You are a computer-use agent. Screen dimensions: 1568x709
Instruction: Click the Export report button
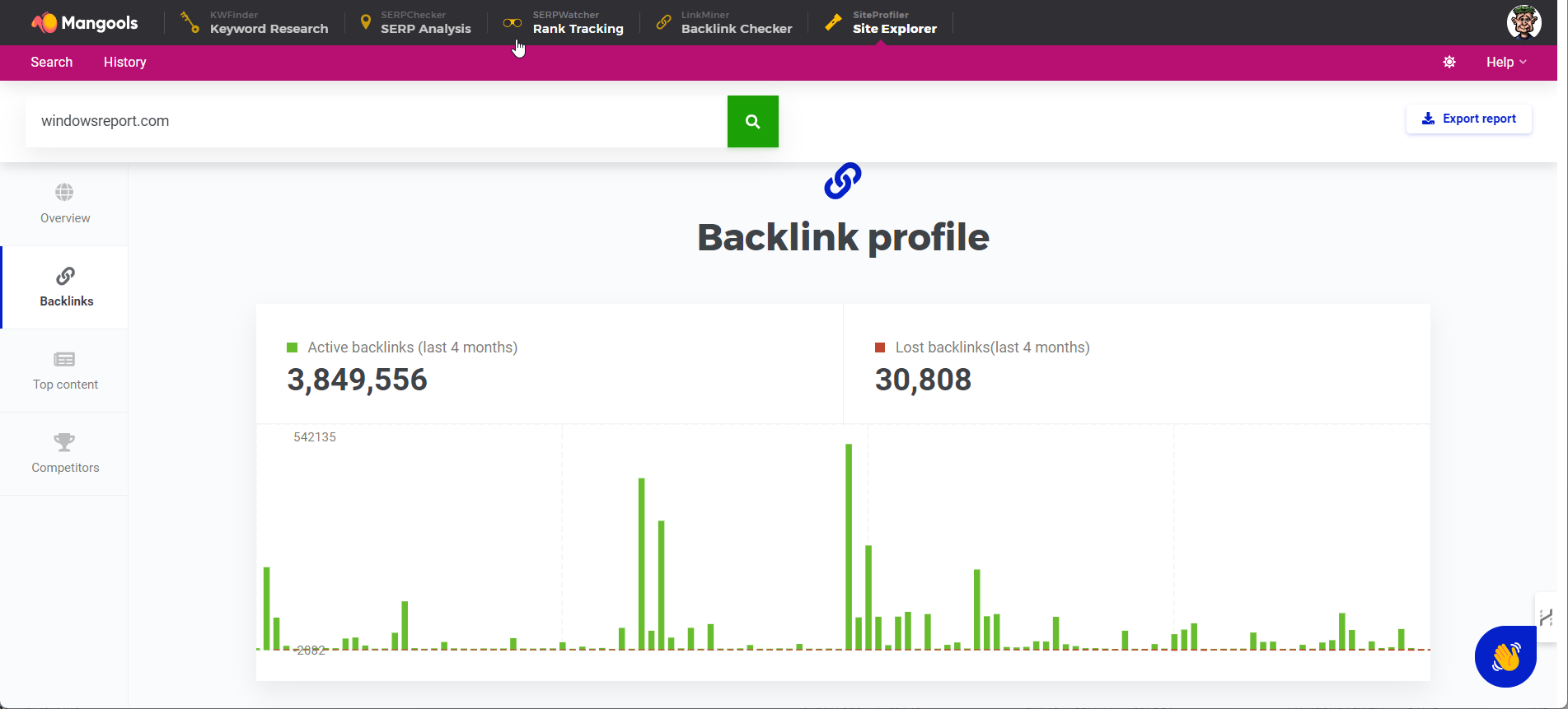click(x=1469, y=119)
